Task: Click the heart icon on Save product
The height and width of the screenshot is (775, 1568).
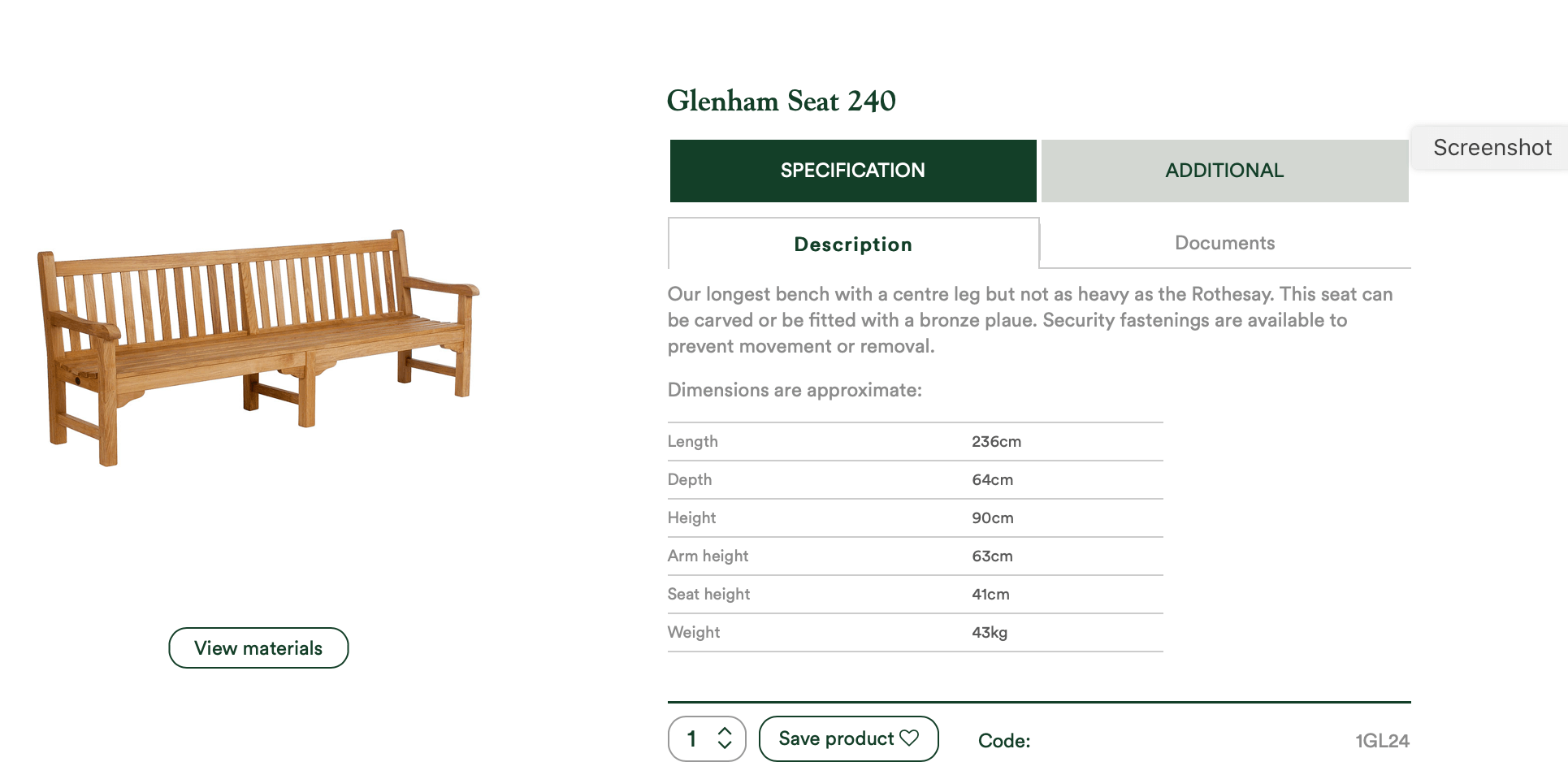Action: click(909, 738)
